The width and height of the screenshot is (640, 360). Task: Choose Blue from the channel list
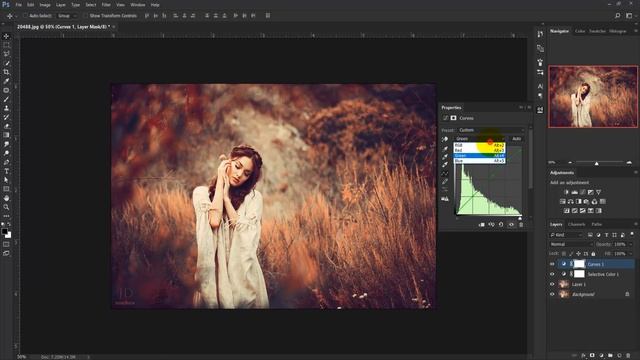coord(480,161)
